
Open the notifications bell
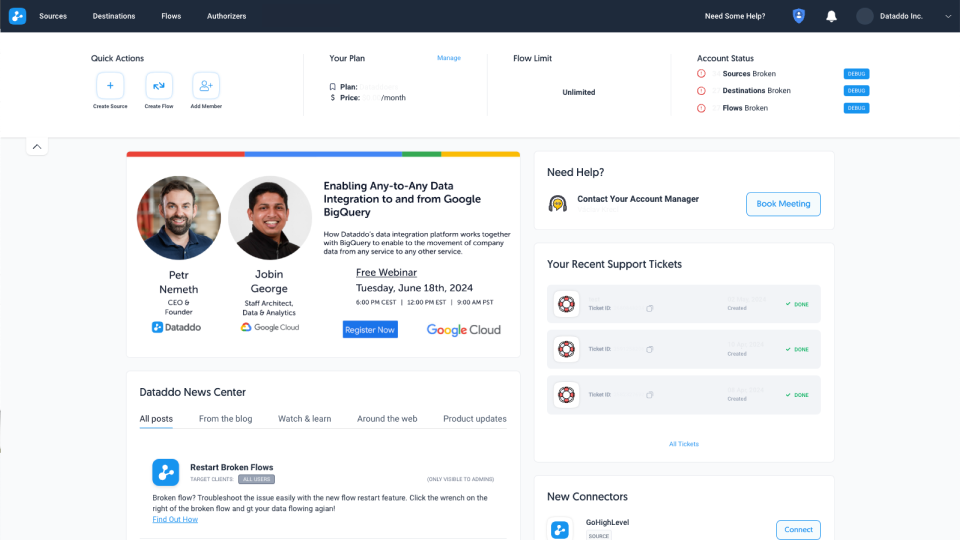(x=831, y=17)
